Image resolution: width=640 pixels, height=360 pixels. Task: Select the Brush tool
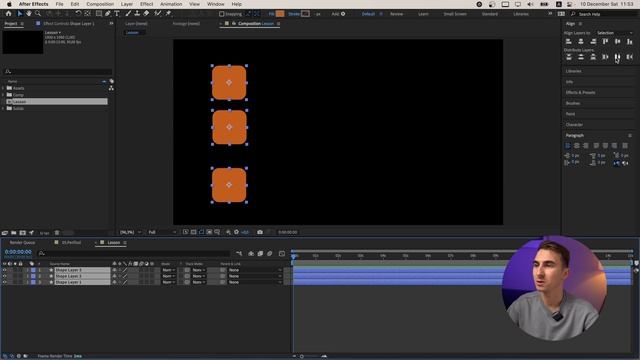click(x=128, y=14)
